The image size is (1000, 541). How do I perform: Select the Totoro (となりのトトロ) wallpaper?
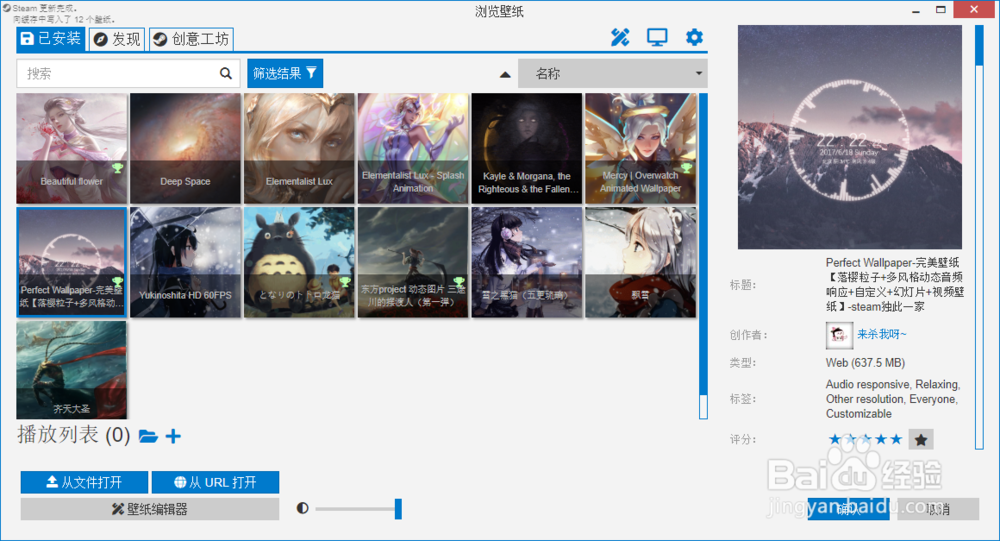(299, 262)
